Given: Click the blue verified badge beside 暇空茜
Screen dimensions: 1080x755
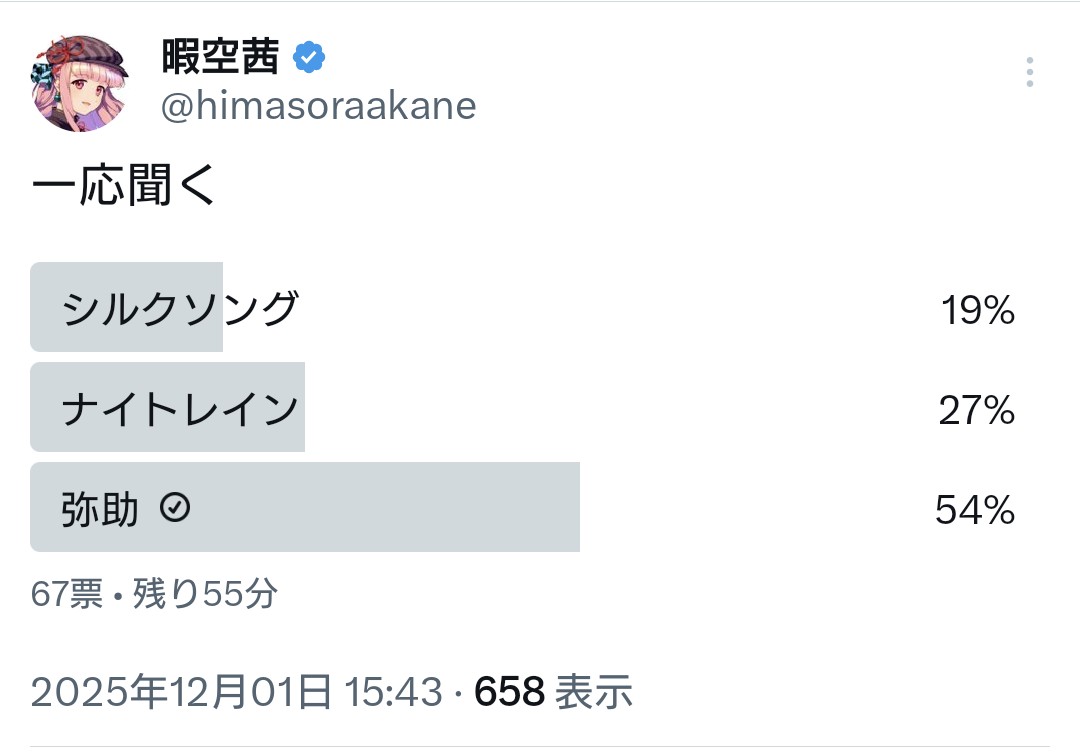Looking at the screenshot, I should pos(308,59).
